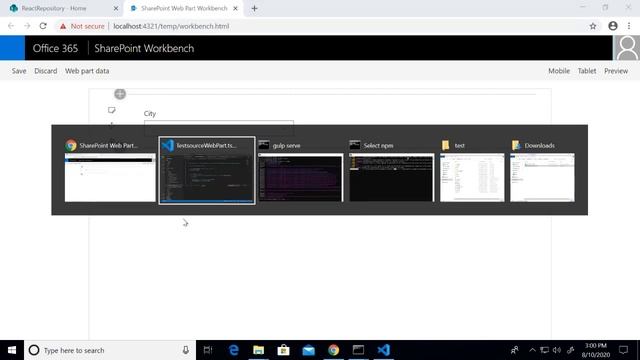Open the console window from taskbar
Image resolution: width=640 pixels, height=360 pixels.
pyautogui.click(x=358, y=350)
